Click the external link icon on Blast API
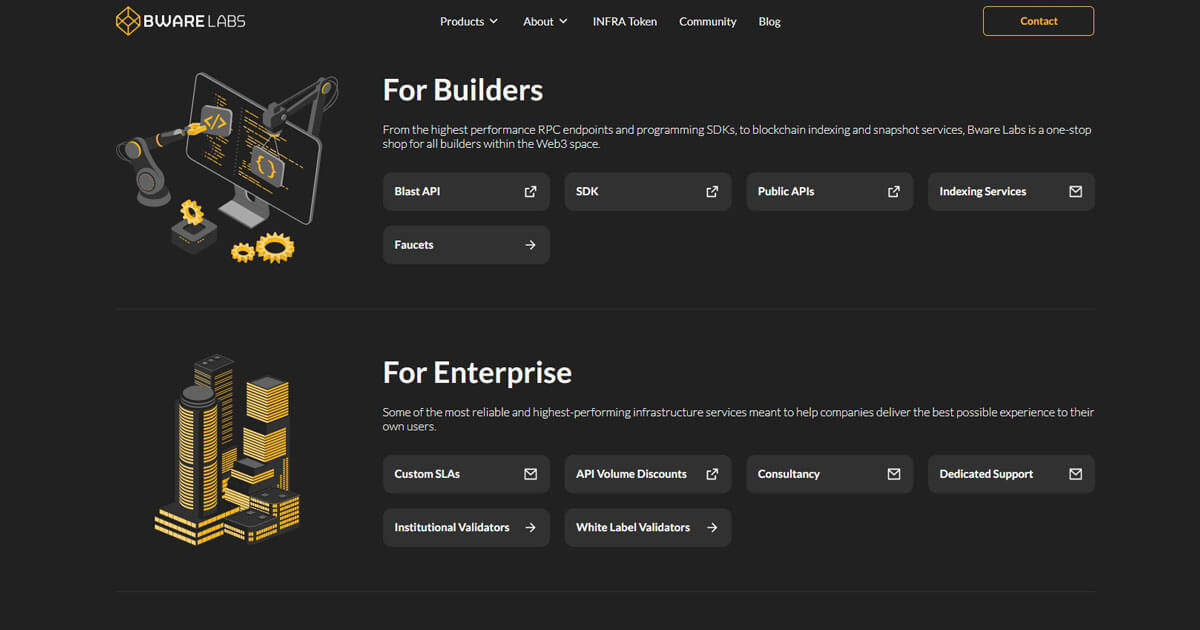The width and height of the screenshot is (1200, 630). pyautogui.click(x=530, y=192)
